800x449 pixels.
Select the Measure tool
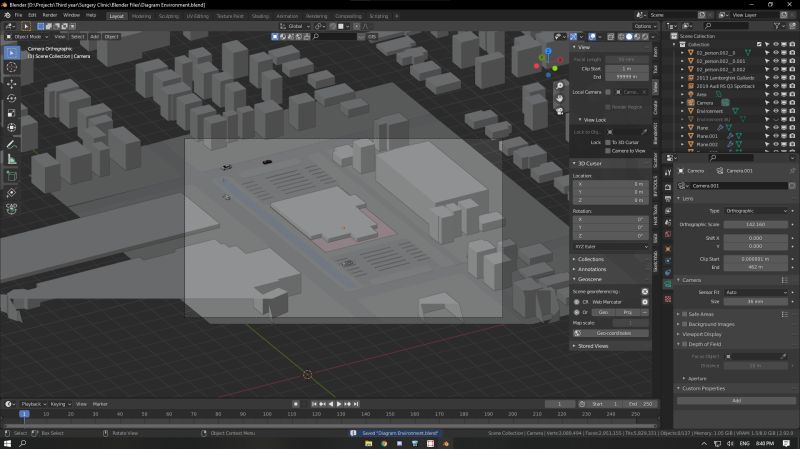pos(12,160)
